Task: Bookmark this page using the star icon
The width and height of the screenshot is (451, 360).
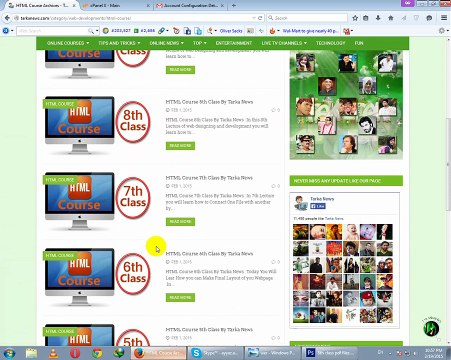Action: [x=355, y=18]
